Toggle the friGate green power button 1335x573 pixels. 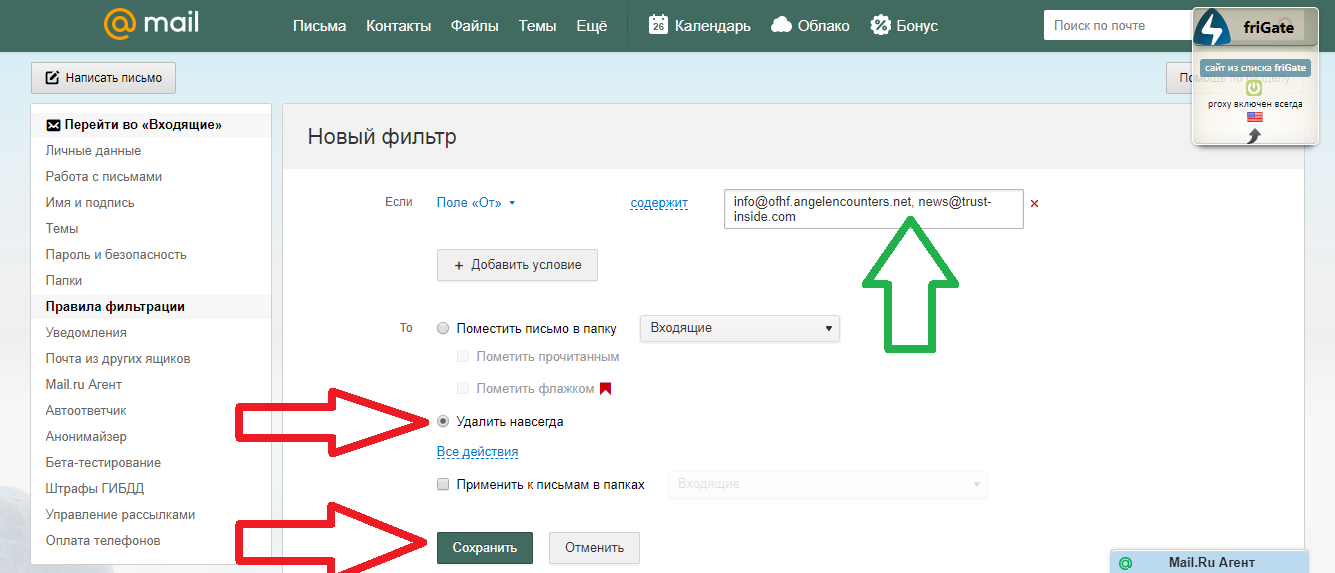coord(1254,88)
